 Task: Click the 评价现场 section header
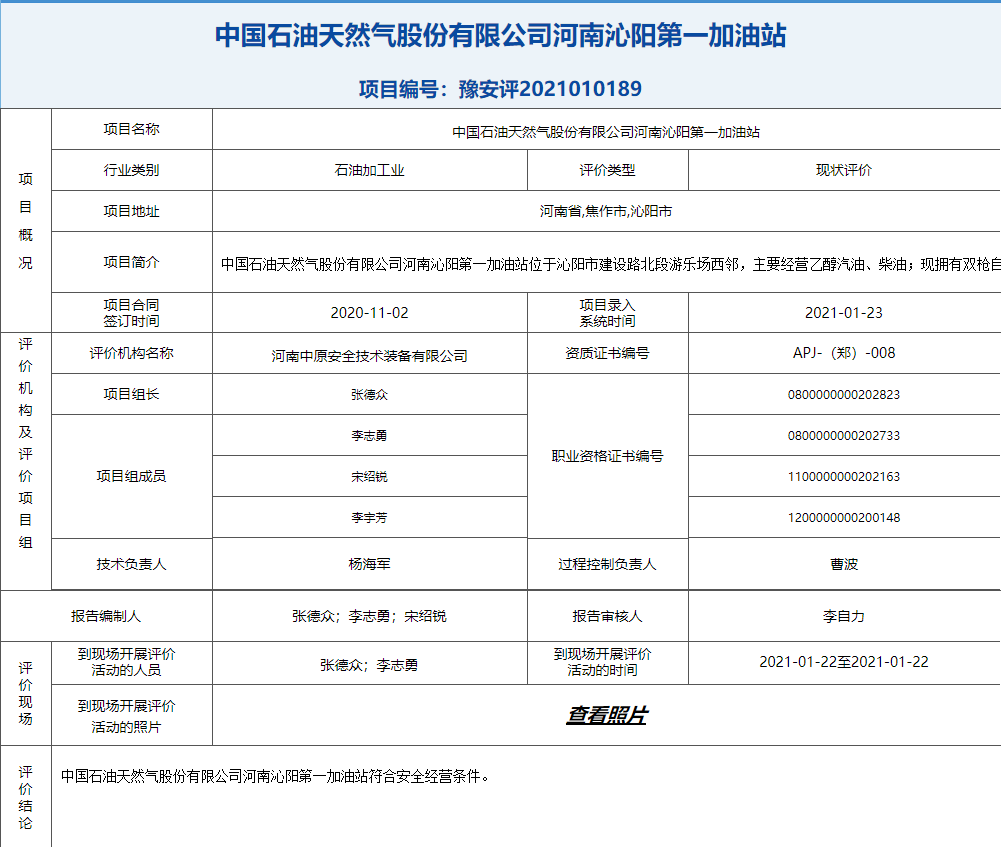pos(26,694)
